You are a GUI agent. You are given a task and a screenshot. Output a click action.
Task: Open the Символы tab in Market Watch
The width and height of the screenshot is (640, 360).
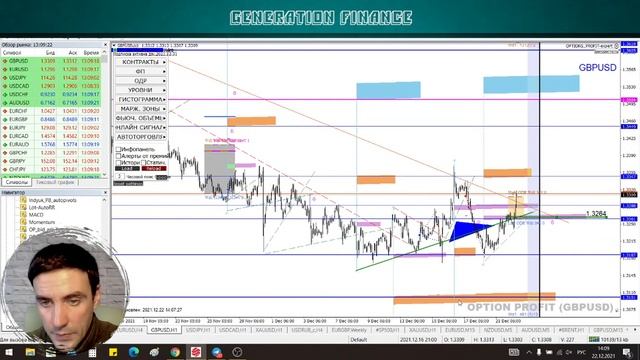click(x=16, y=182)
